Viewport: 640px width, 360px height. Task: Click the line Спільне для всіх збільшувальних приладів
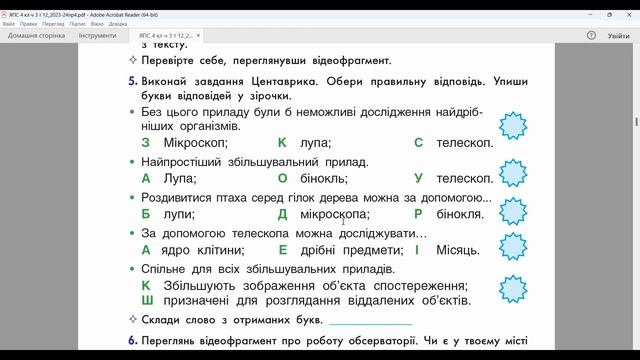268,269
